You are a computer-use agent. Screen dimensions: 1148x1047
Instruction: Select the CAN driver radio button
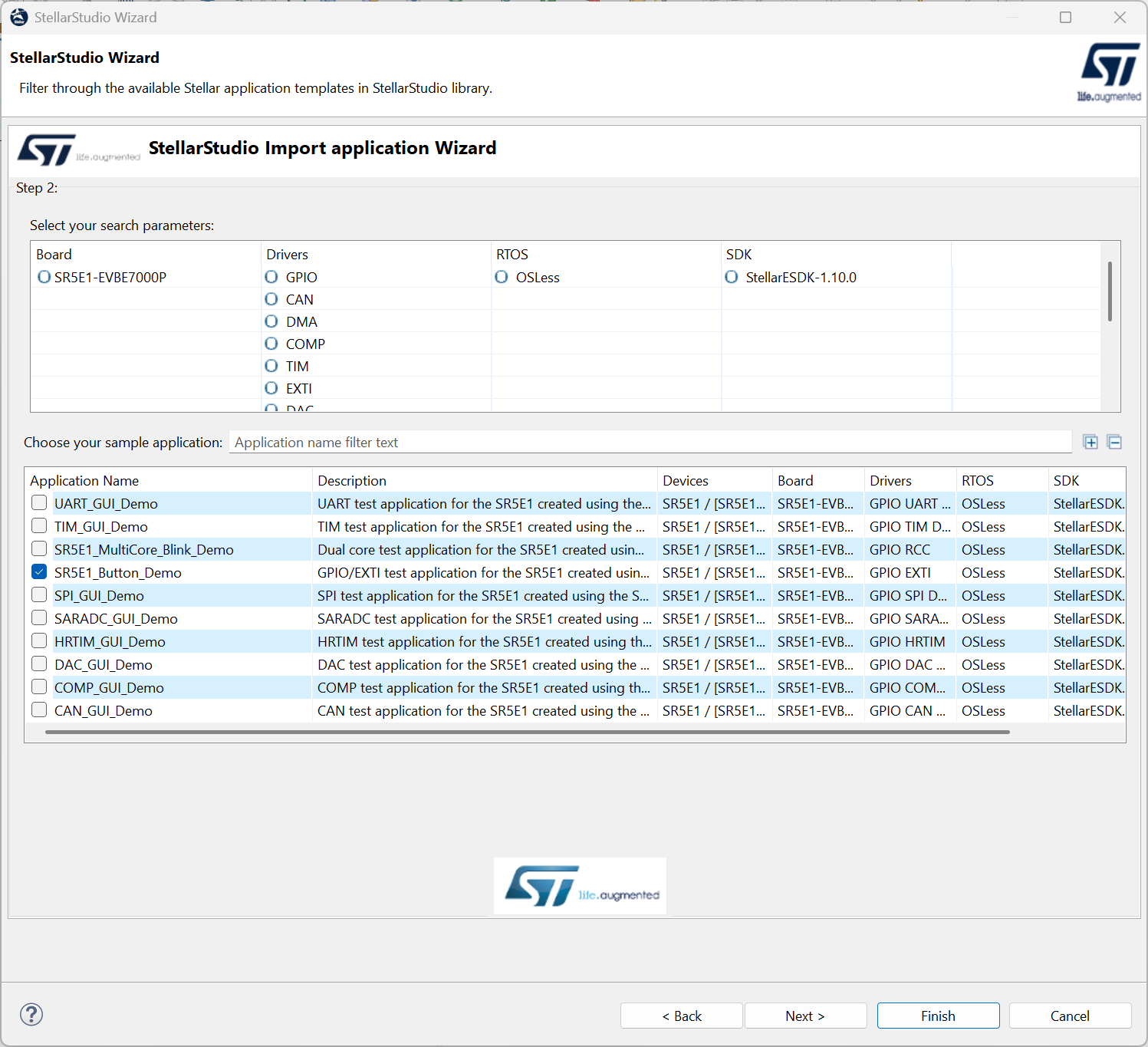point(271,299)
